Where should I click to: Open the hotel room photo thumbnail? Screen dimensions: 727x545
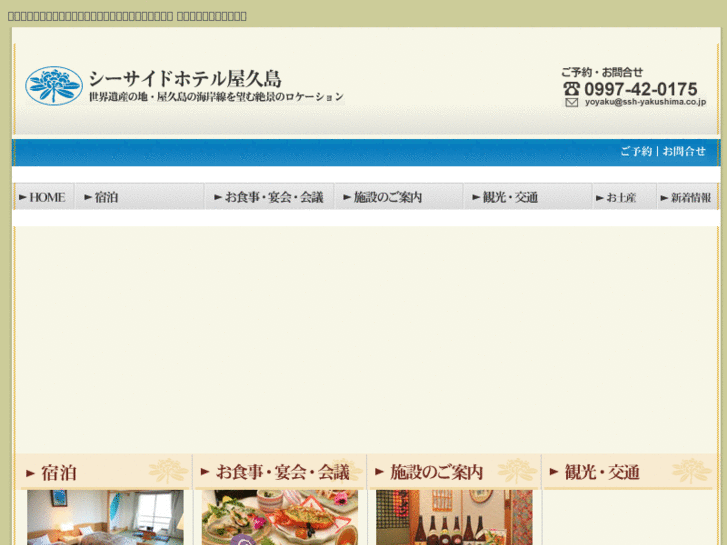coord(105,518)
